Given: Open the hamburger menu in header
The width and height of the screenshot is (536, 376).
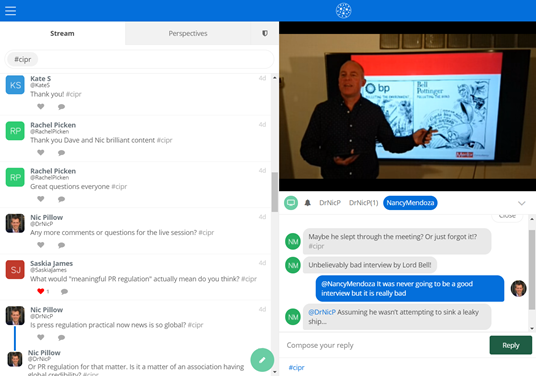Looking at the screenshot, I should (x=10, y=11).
